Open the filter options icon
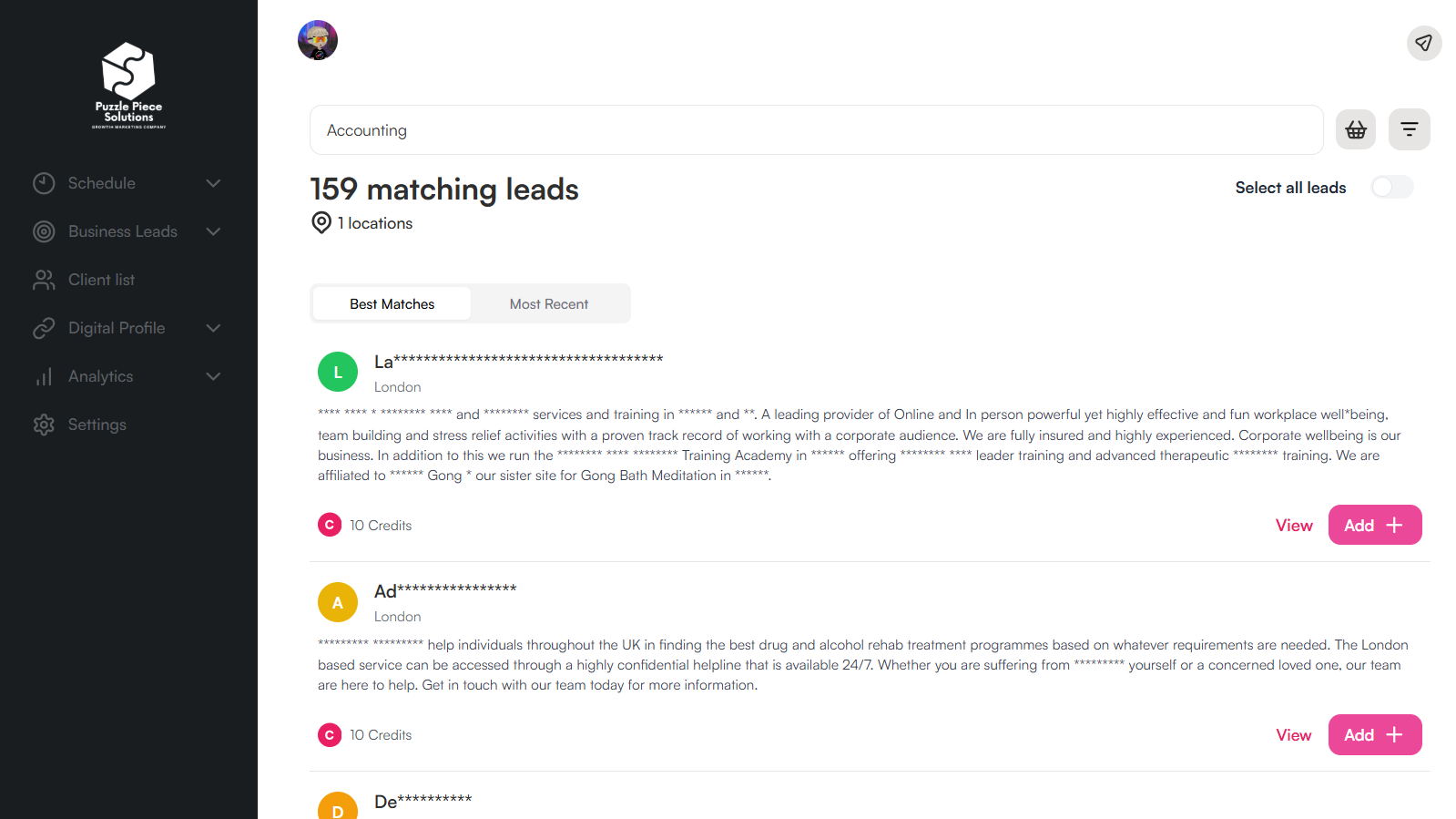The image size is (1456, 819). [x=1409, y=130]
